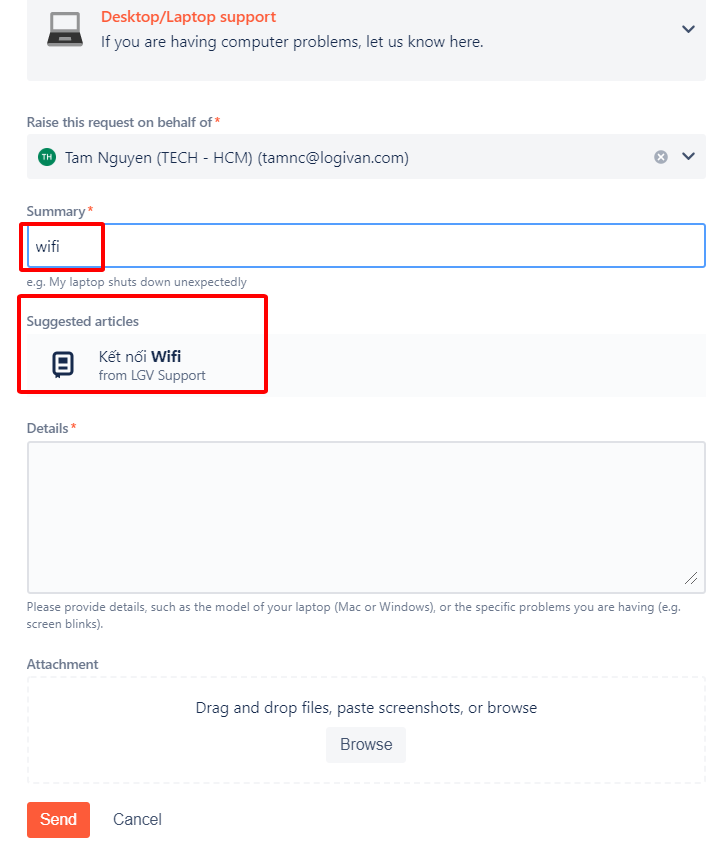Click the laptop icon for Desktop/Laptop support

pyautogui.click(x=65, y=30)
